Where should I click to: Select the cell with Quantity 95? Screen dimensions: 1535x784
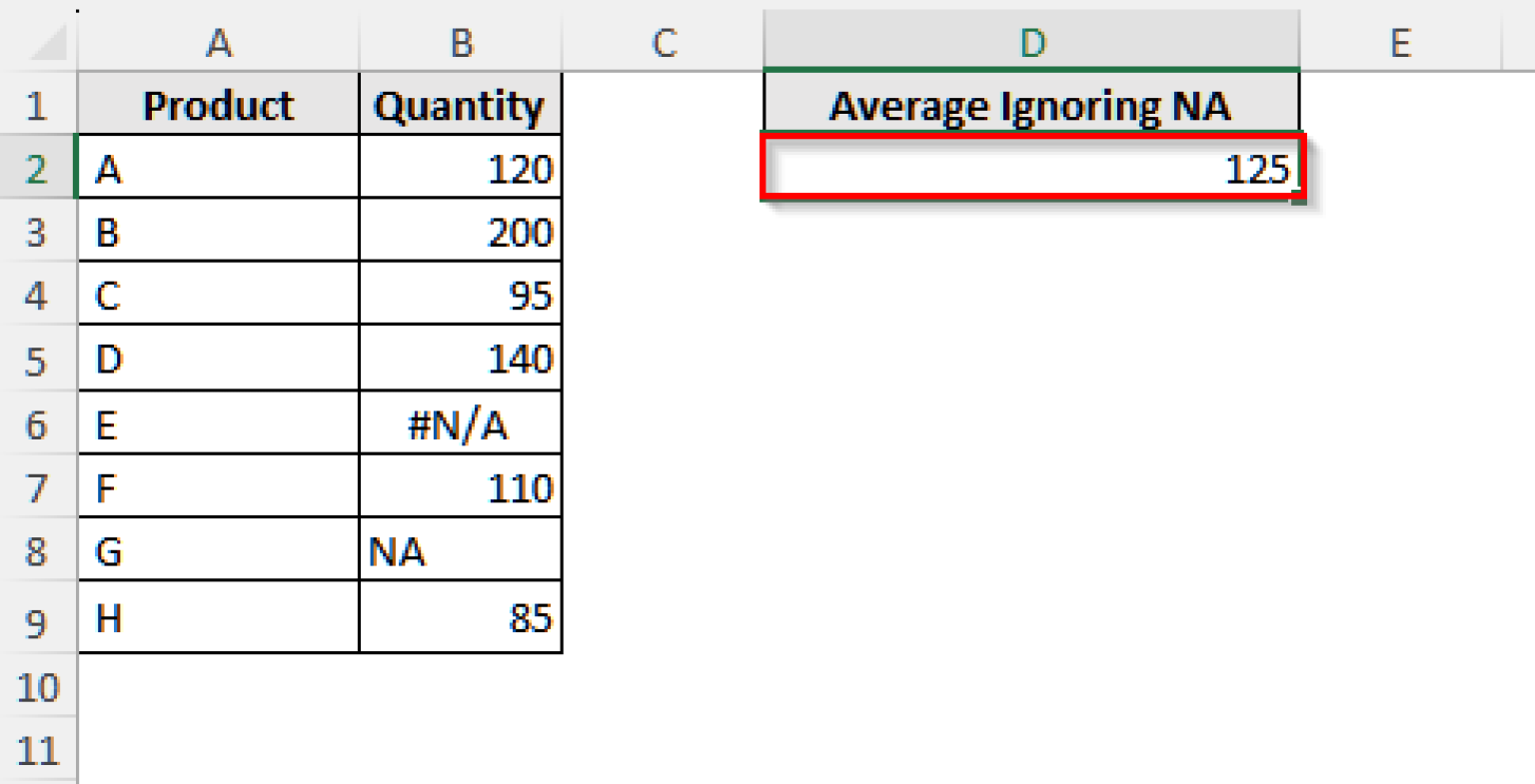[460, 296]
